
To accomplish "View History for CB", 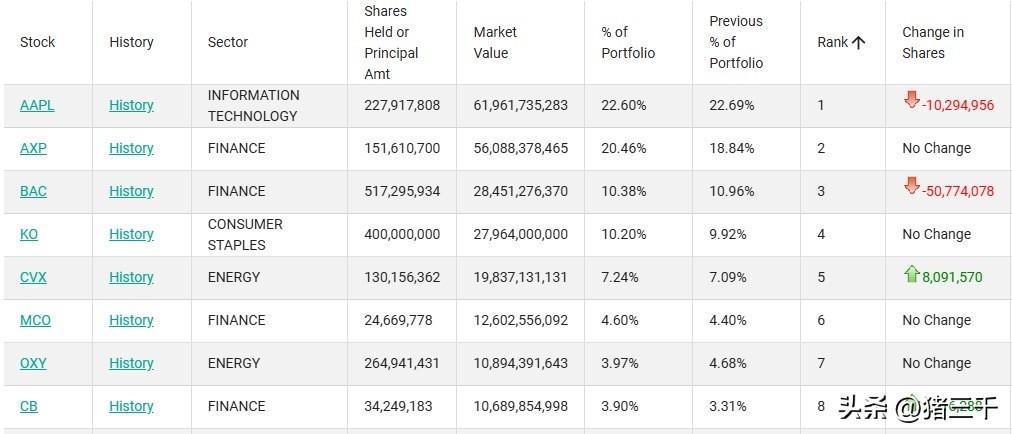I will (131, 406).
